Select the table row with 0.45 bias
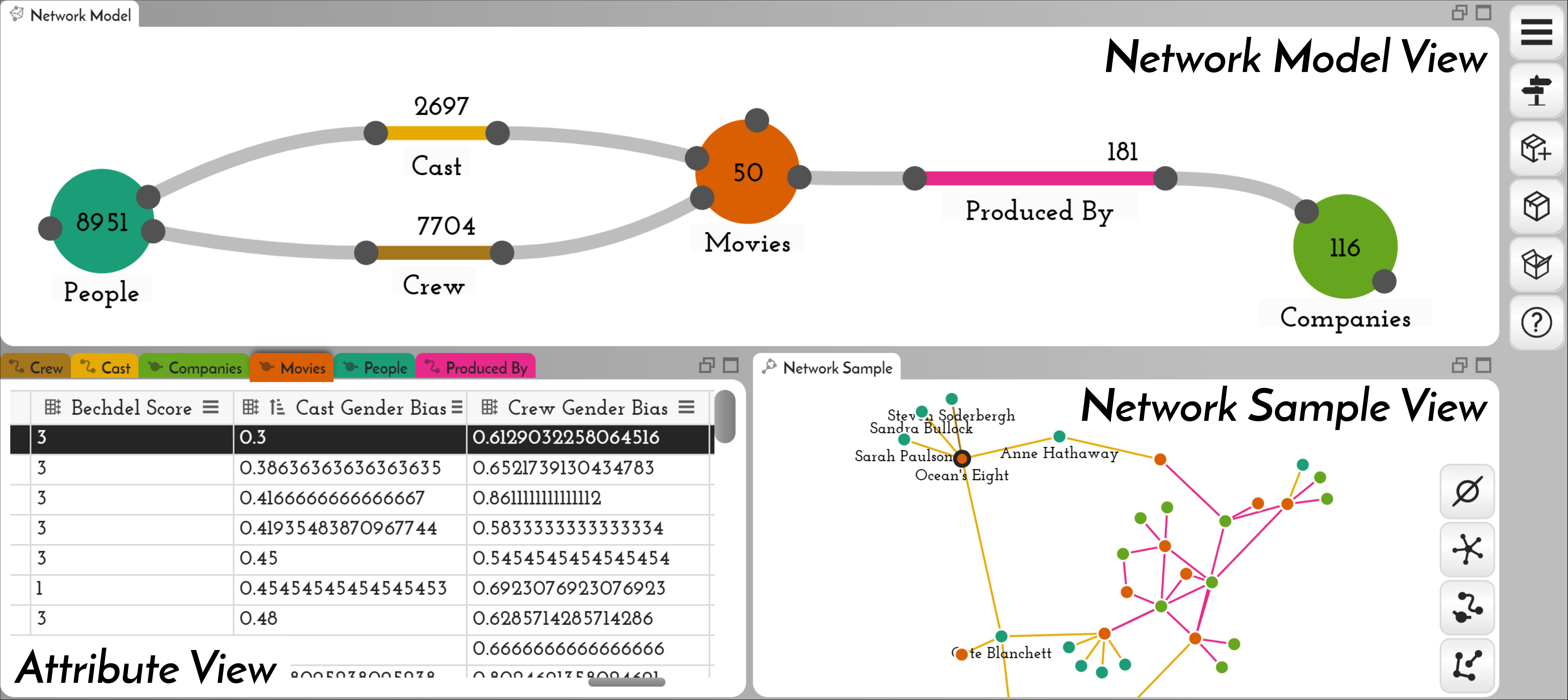The image size is (1568, 700). 360,558
